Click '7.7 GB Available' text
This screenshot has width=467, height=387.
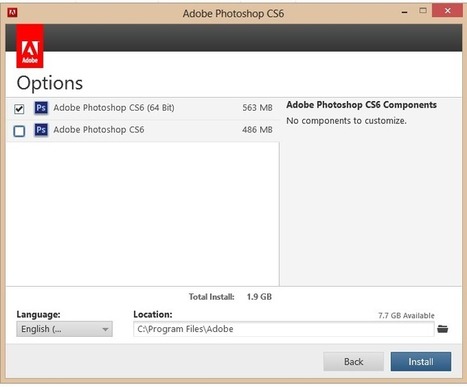406,315
